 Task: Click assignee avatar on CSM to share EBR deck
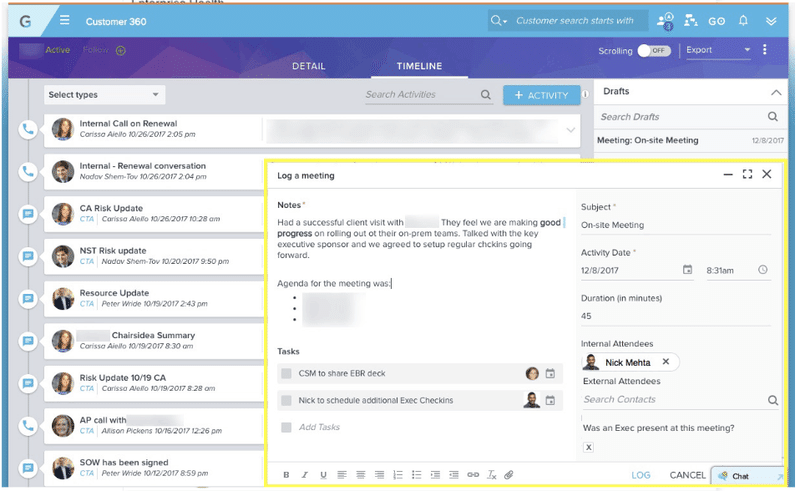click(x=532, y=373)
